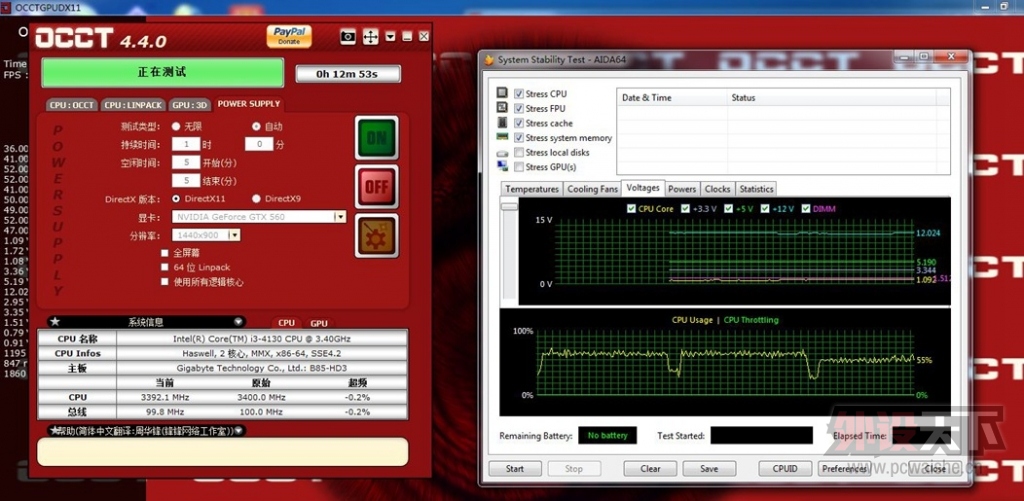1024x501 pixels.
Task: Open the Powers tab
Action: [x=682, y=189]
